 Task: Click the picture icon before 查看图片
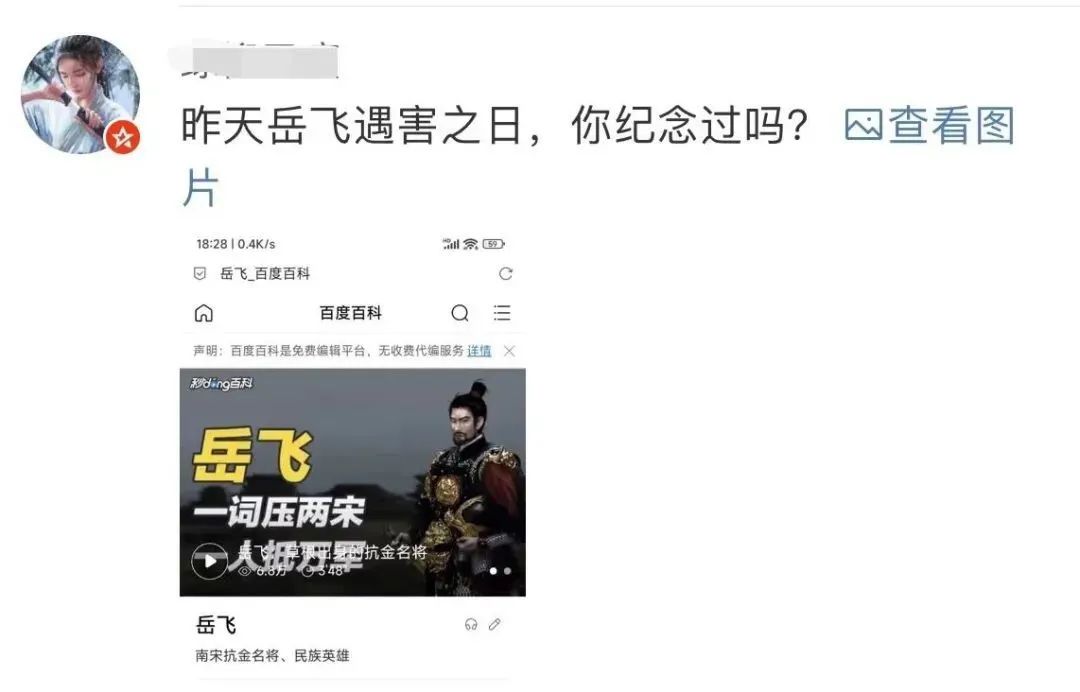[863, 125]
